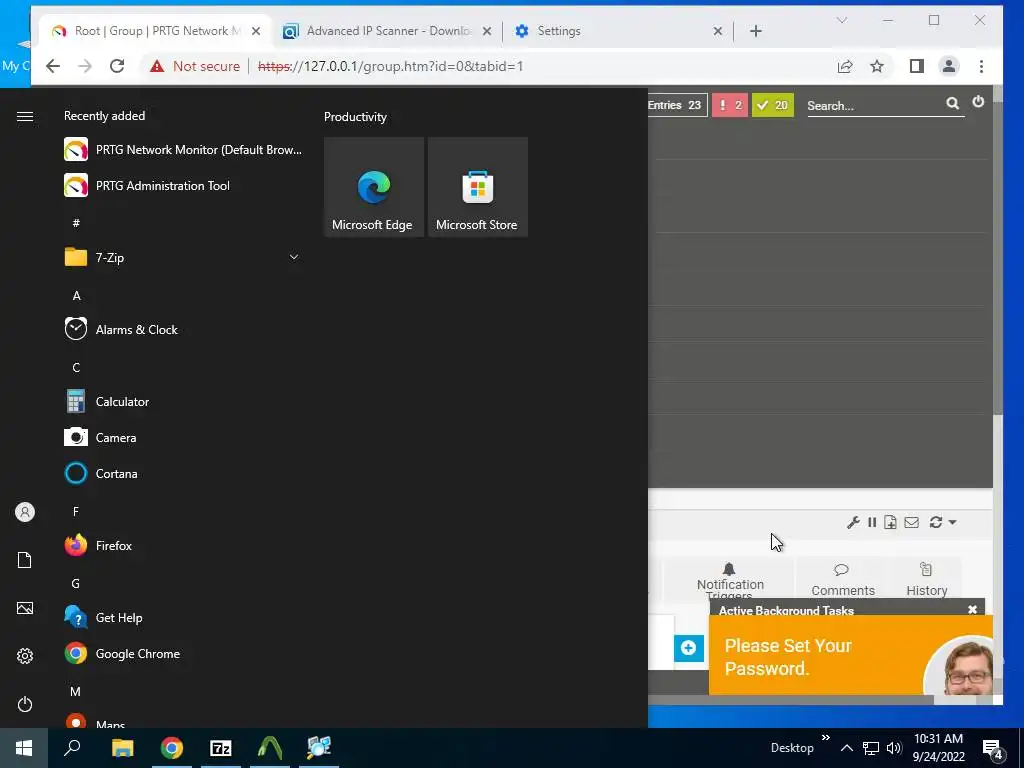Open Chrome three-dot menu
Viewport: 1024px width, 768px height.
[981, 66]
